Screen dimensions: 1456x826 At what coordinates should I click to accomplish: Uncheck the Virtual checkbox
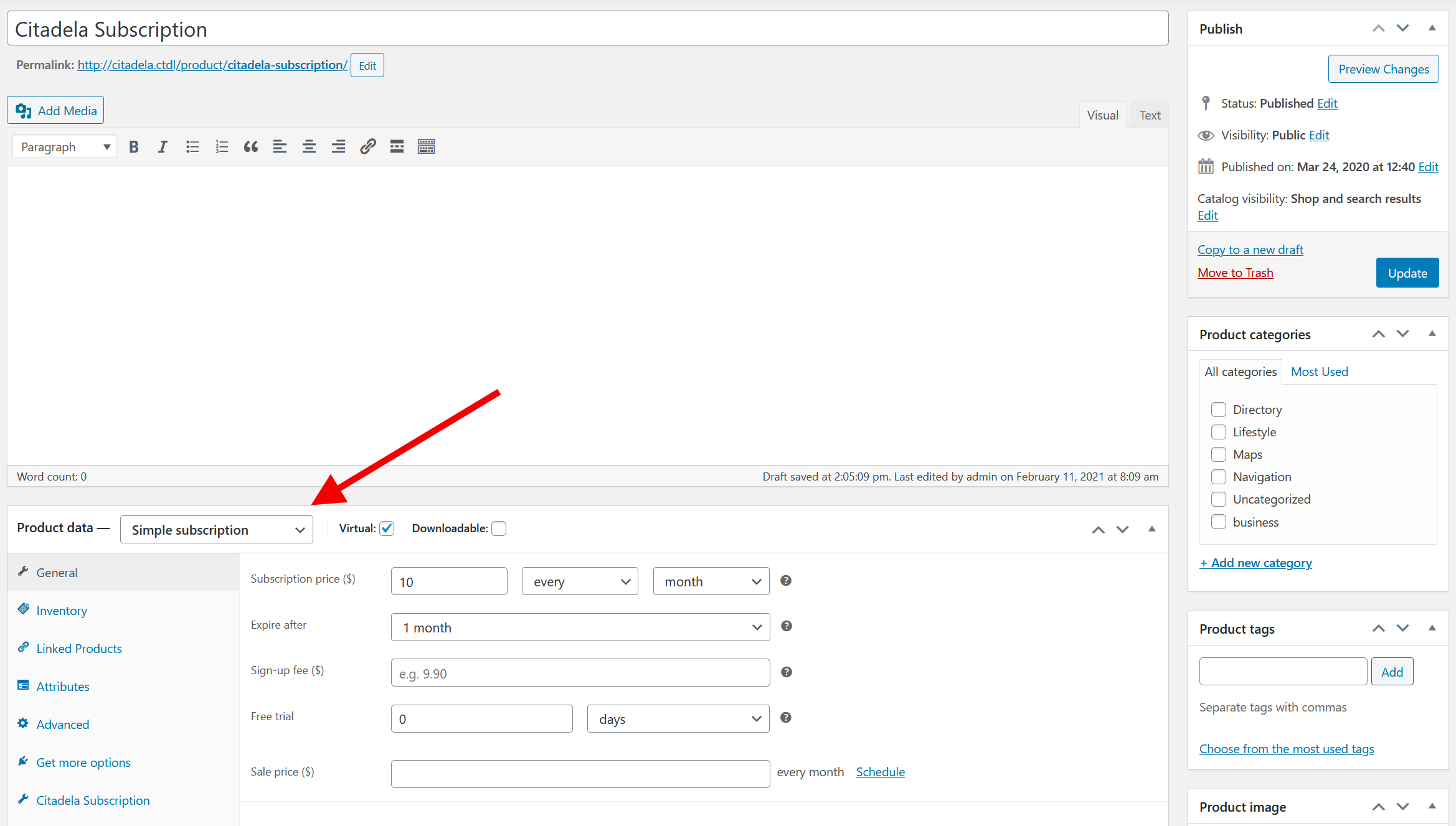(x=387, y=528)
